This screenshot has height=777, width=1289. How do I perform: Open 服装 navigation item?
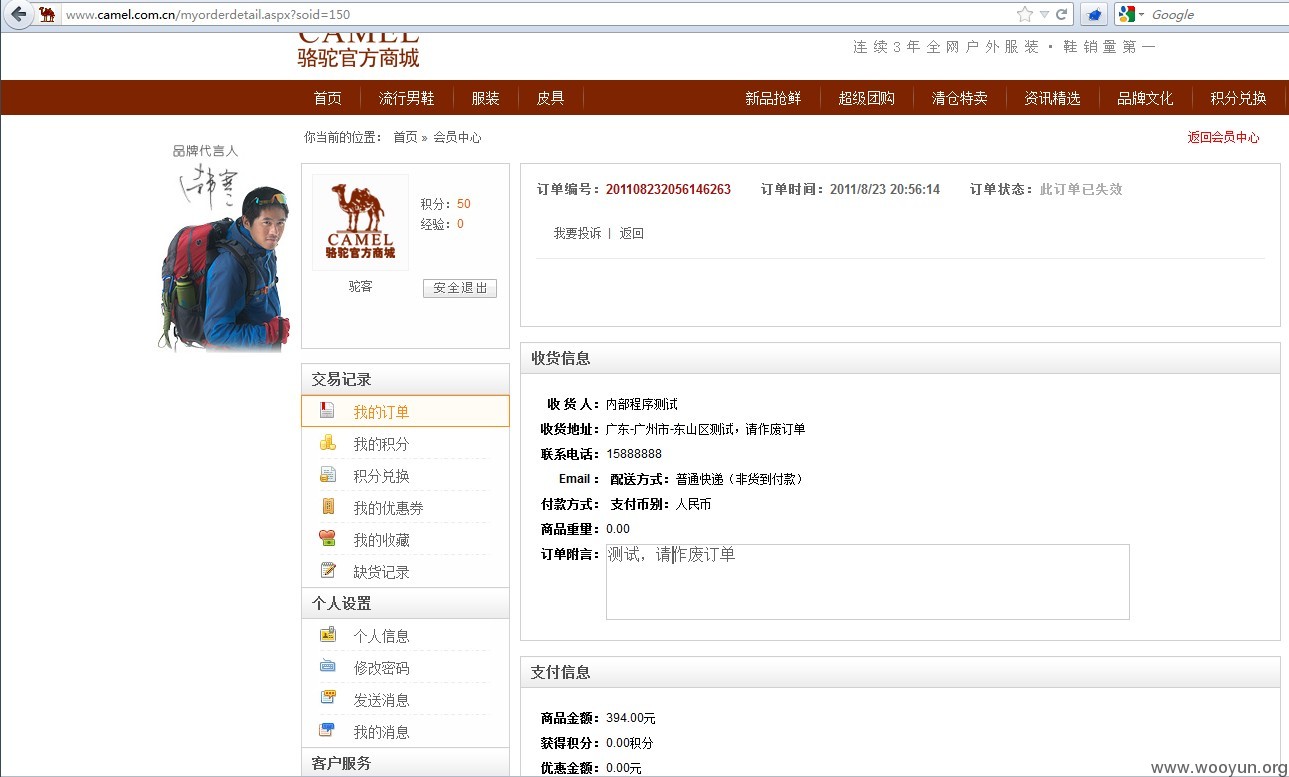coord(485,98)
